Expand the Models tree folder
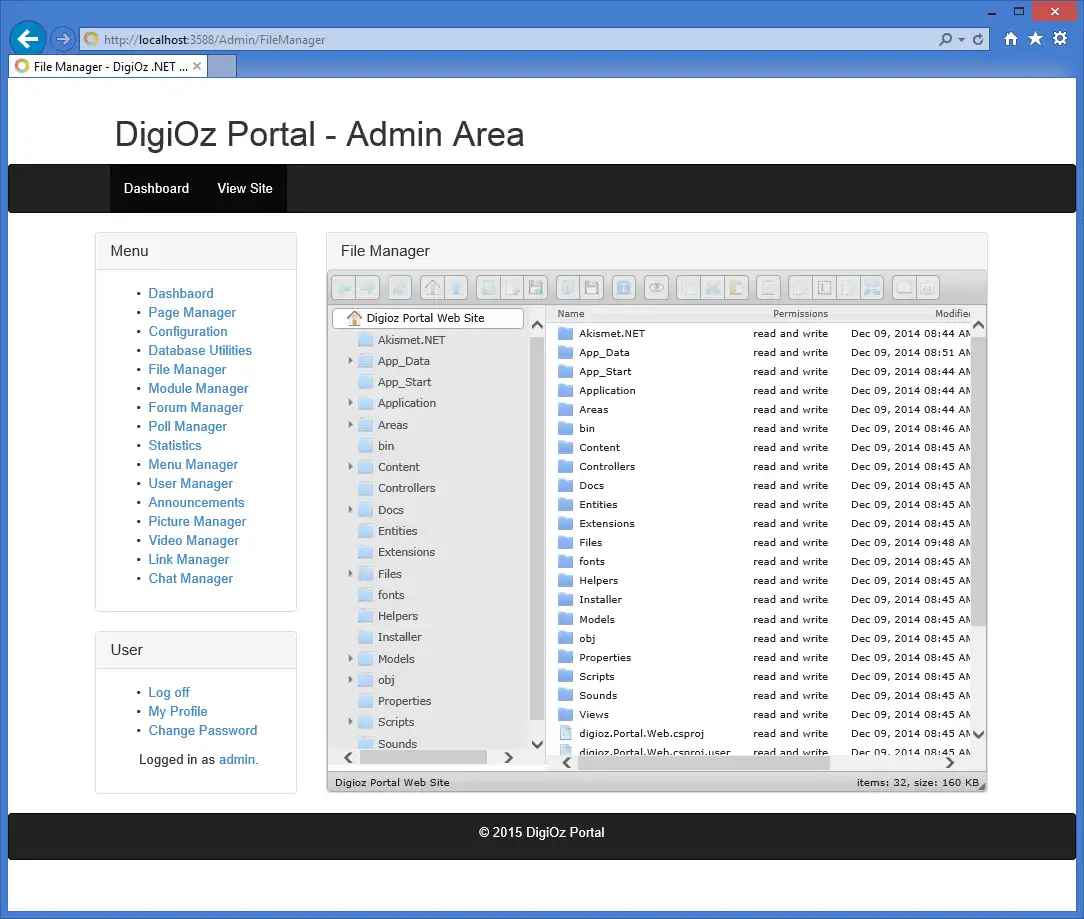 click(x=351, y=658)
